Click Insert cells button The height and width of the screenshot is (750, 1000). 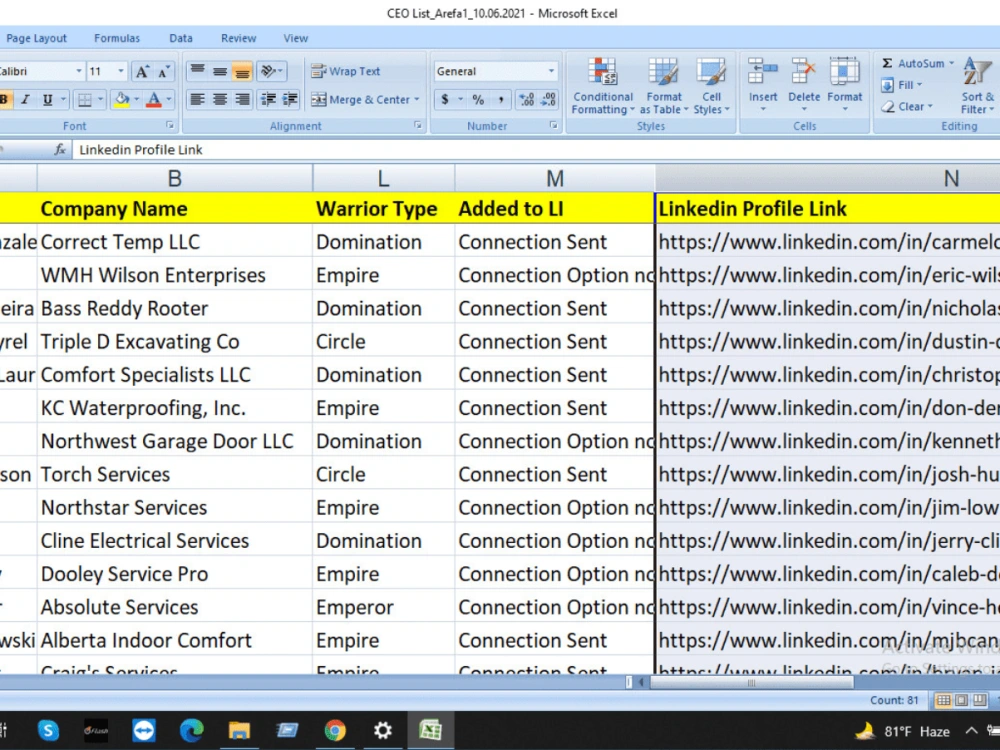point(763,84)
